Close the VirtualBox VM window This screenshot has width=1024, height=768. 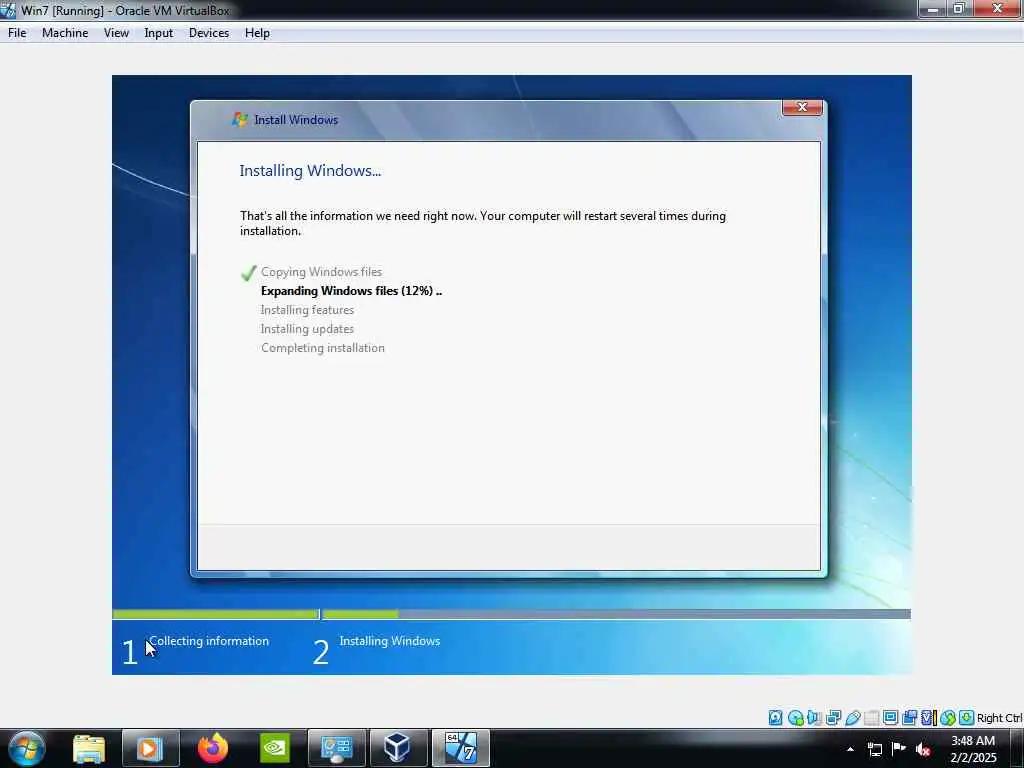(997, 8)
